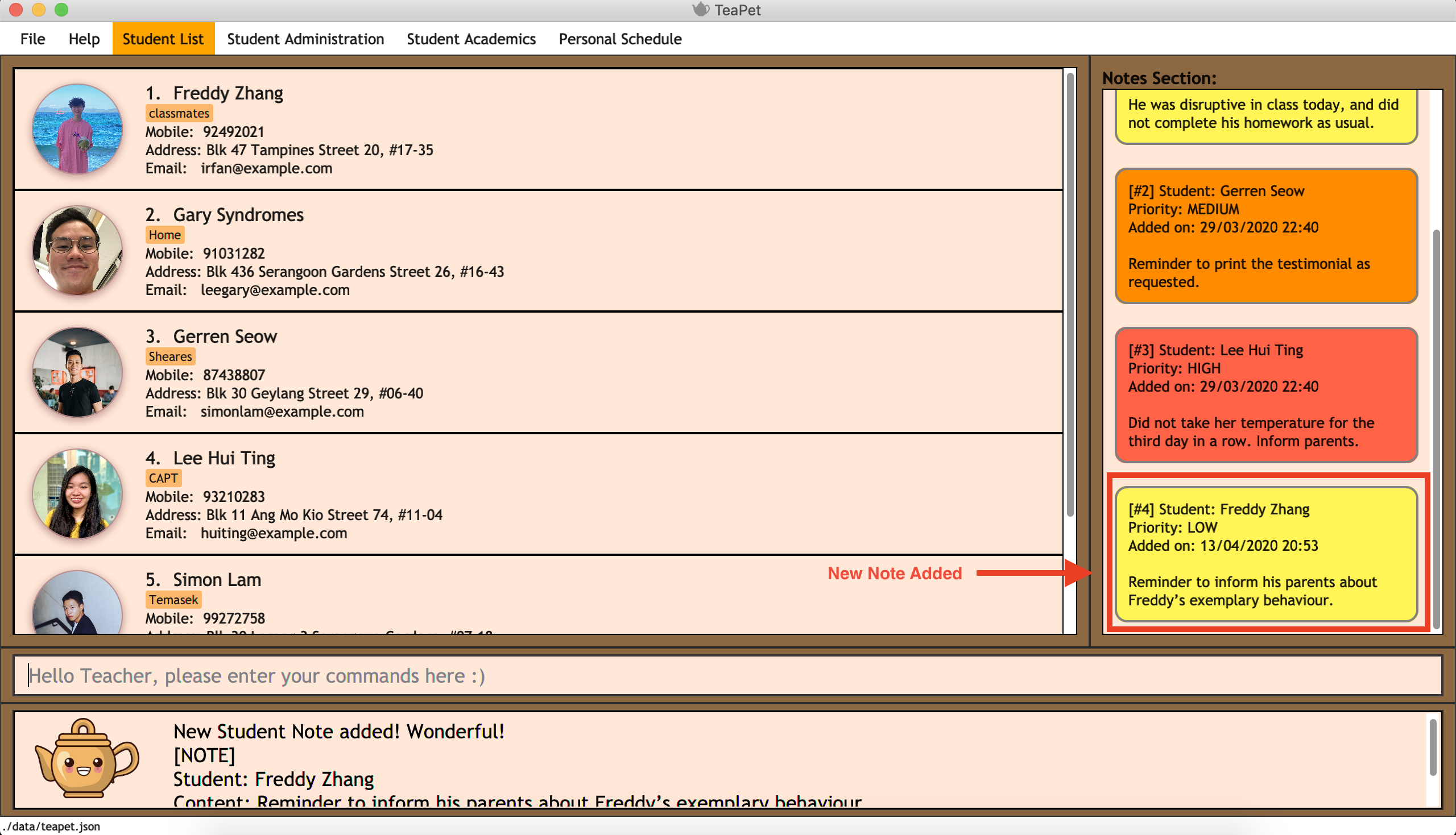Select the 'classmates' tag on Freddy Zhang
Viewport: 1456px width, 835px height.
[x=179, y=113]
